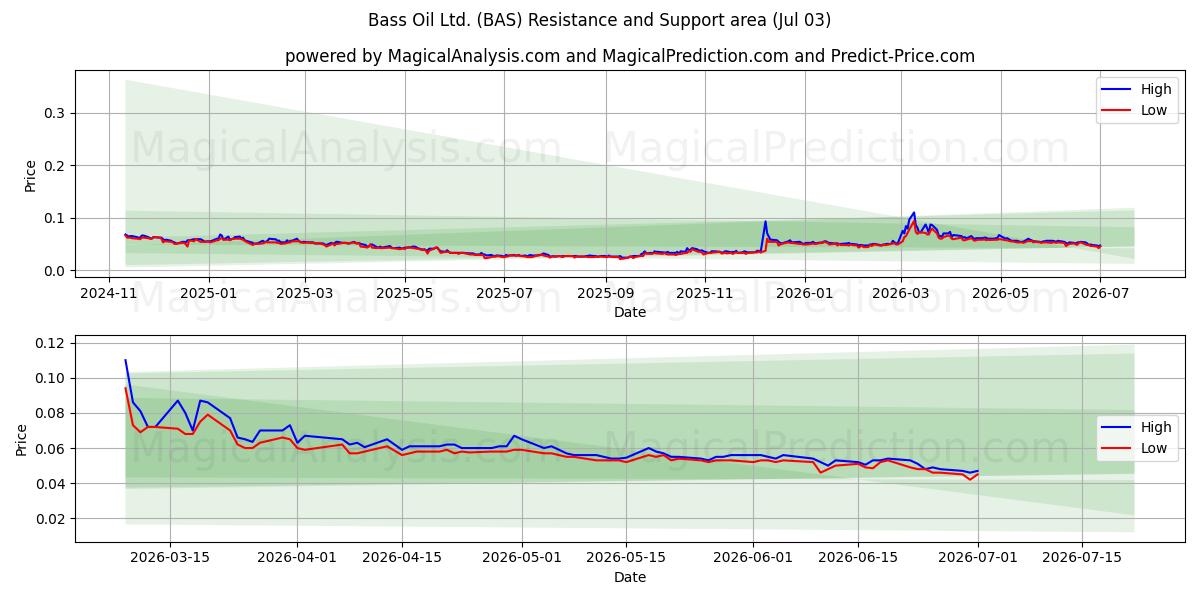Screen dimensions: 1200x600
Task: Click the 2026-05 date tick label
Action: point(1001,293)
